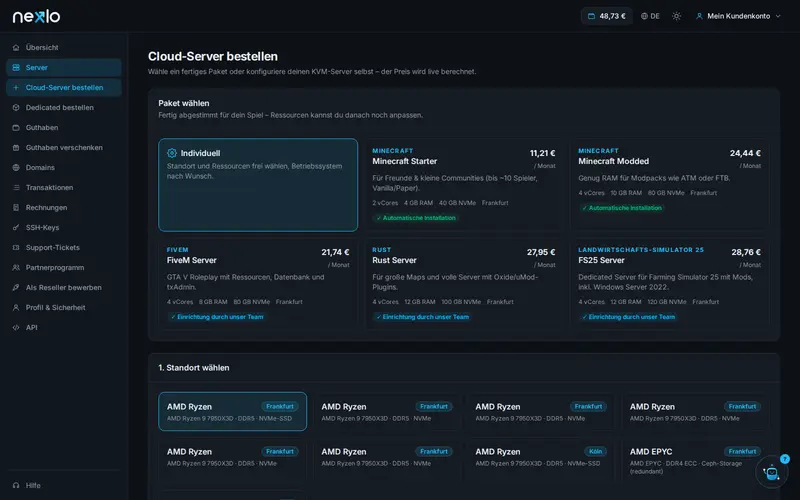
Task: Open Partnerprogramm page
Action: [64, 267]
